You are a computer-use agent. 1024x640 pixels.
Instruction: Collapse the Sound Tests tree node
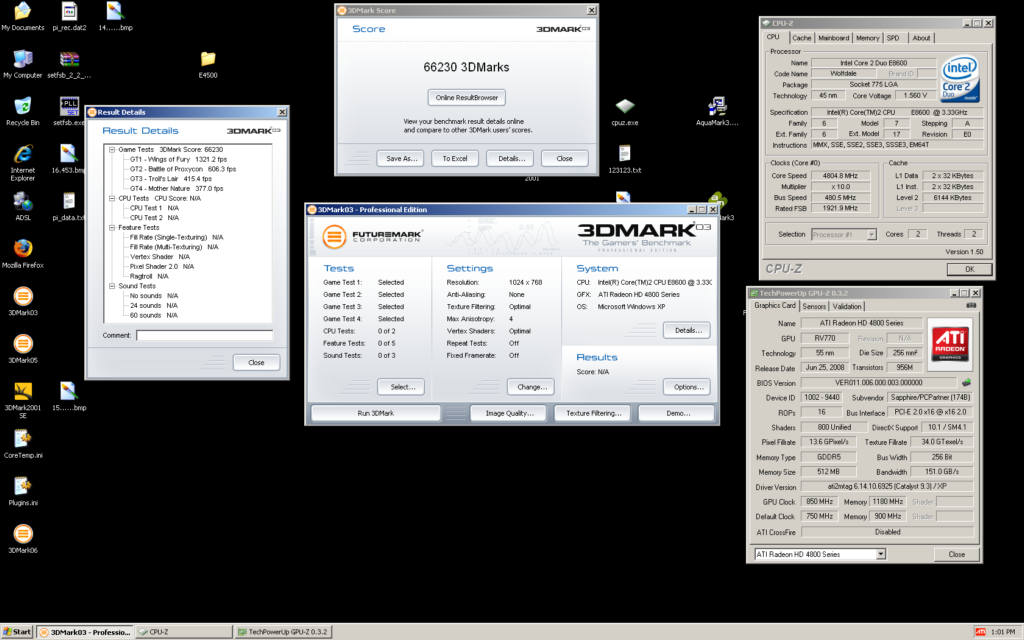pyautogui.click(x=112, y=286)
